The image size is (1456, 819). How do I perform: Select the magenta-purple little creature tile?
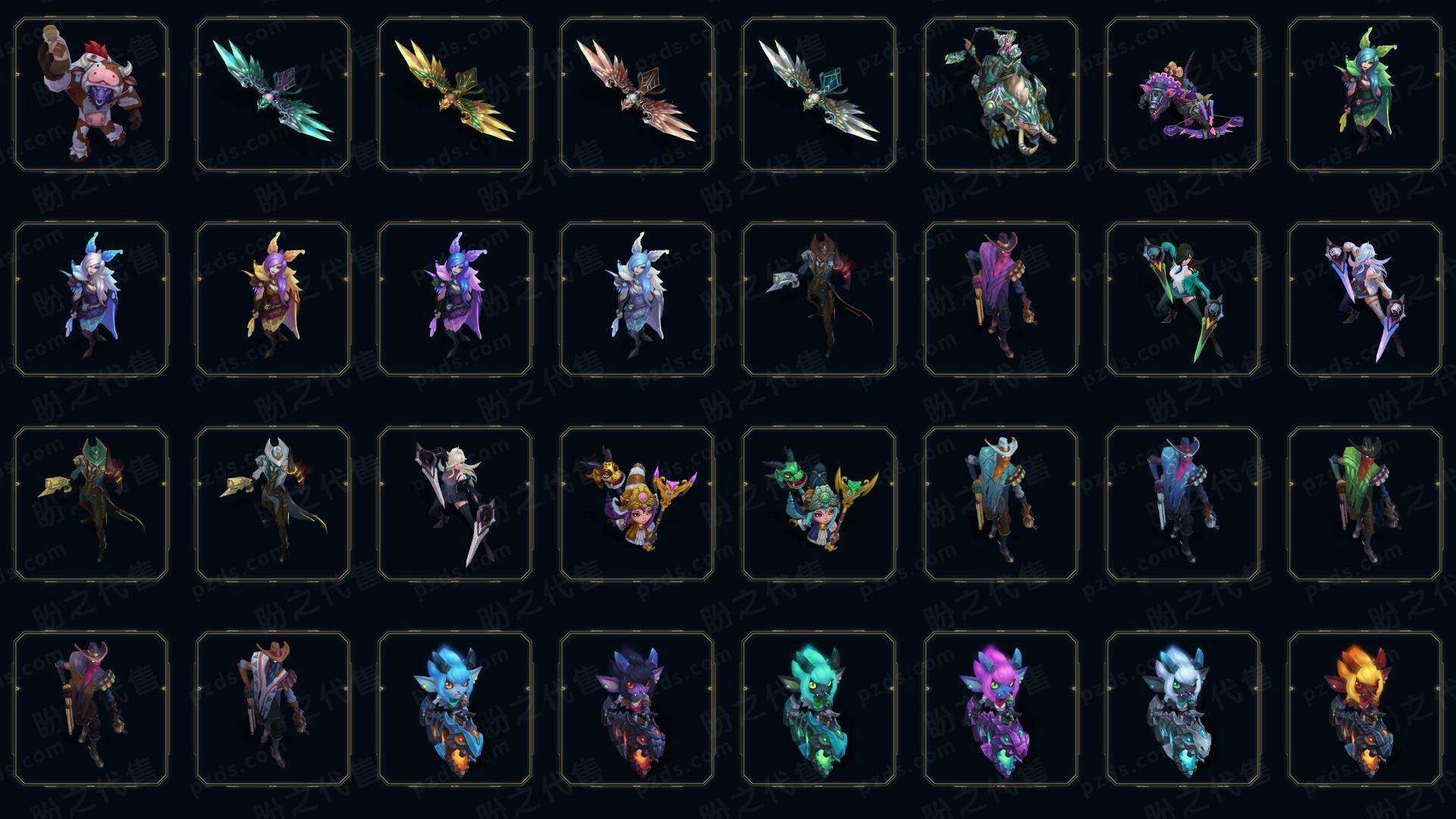click(x=1001, y=708)
